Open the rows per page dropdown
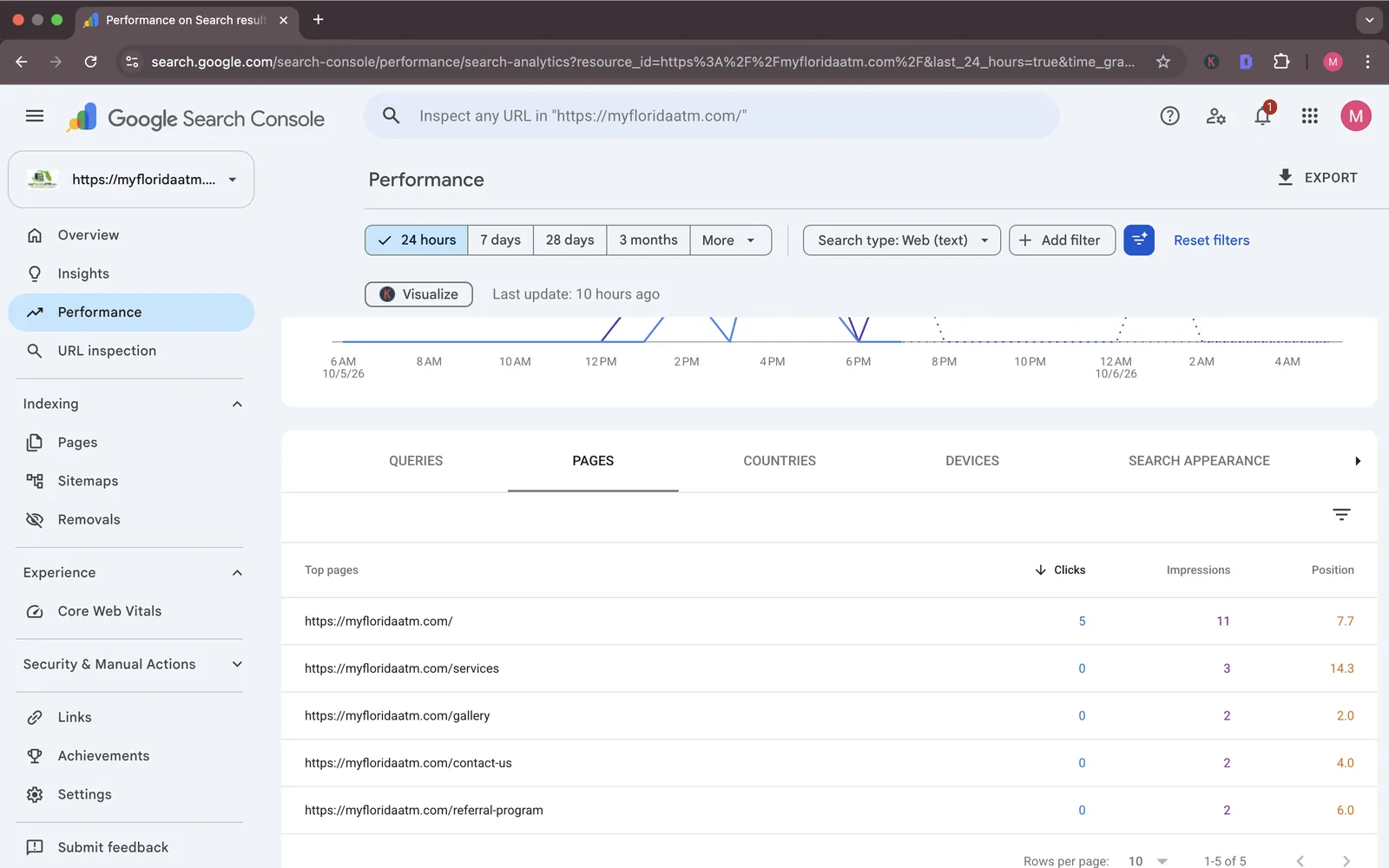 1148,861
